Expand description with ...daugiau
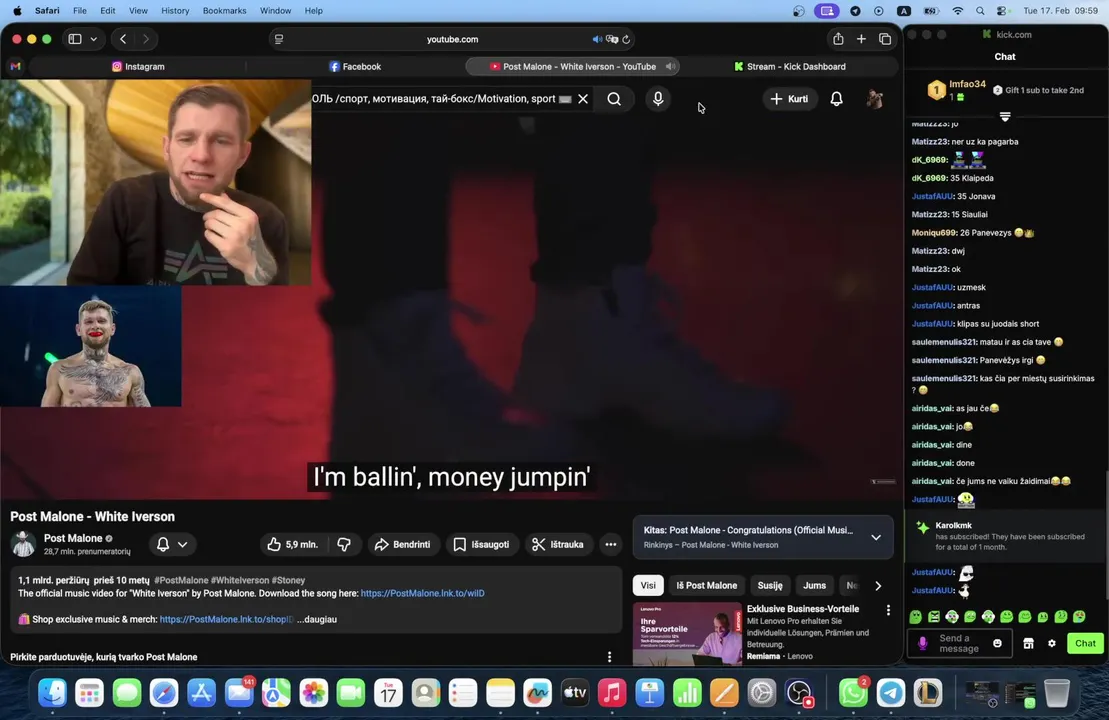Image resolution: width=1109 pixels, height=720 pixels. [316, 620]
